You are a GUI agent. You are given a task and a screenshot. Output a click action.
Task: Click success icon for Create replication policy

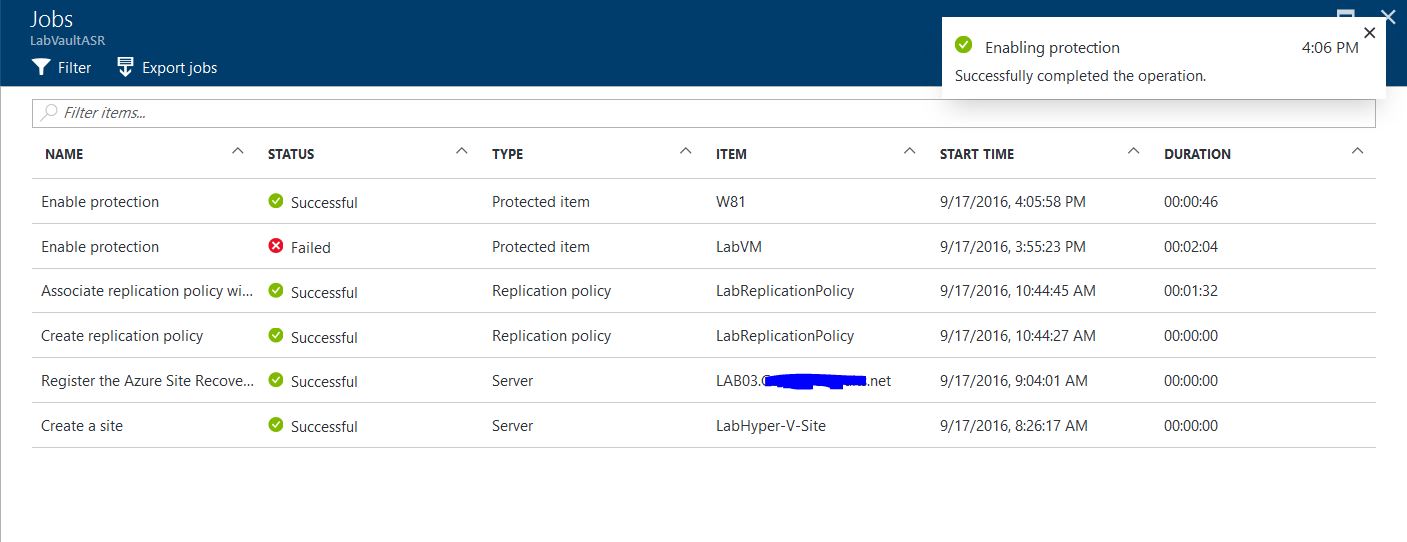tap(276, 336)
